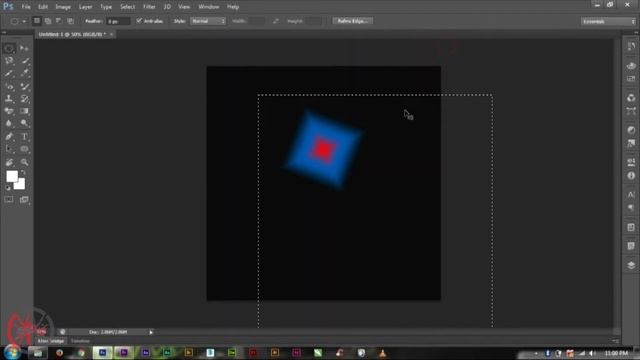Open the tool preset picker arrow
This screenshot has width=640, height=360.
tap(24, 21)
